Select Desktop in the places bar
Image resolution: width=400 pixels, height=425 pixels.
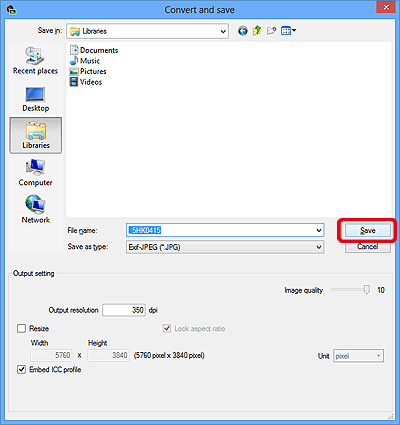(x=35, y=99)
